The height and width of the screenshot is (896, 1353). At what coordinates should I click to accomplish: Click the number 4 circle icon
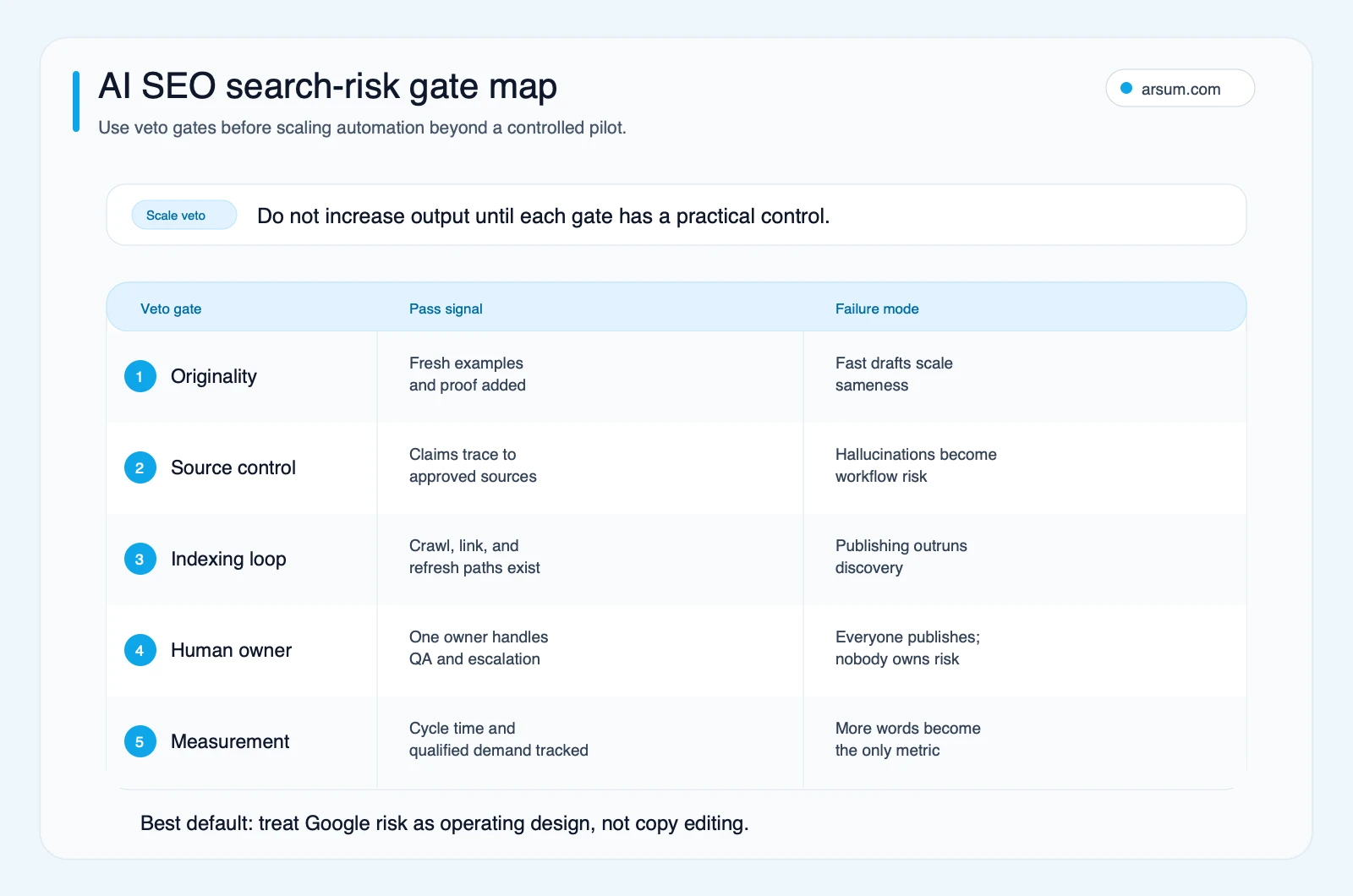140,651
